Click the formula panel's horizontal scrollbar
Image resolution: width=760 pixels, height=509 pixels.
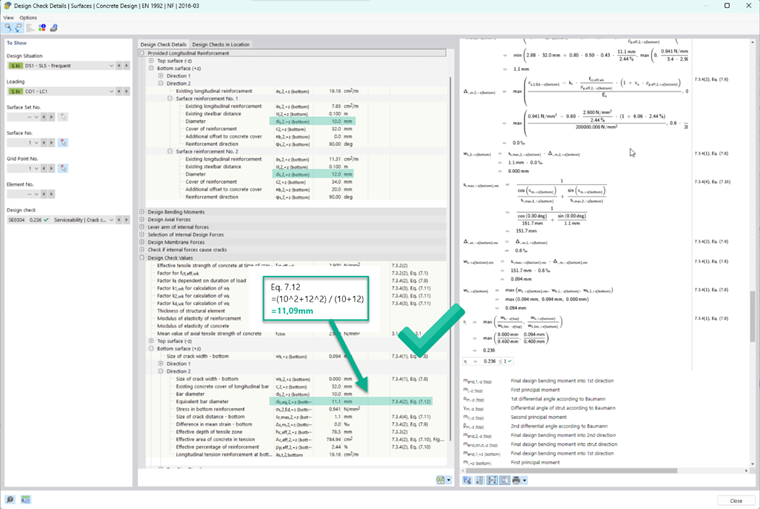pos(571,471)
